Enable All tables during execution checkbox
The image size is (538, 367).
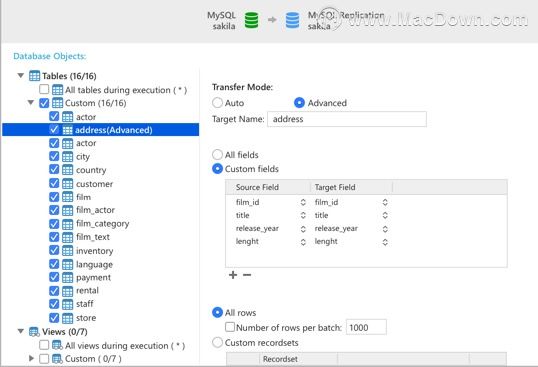[x=44, y=90]
